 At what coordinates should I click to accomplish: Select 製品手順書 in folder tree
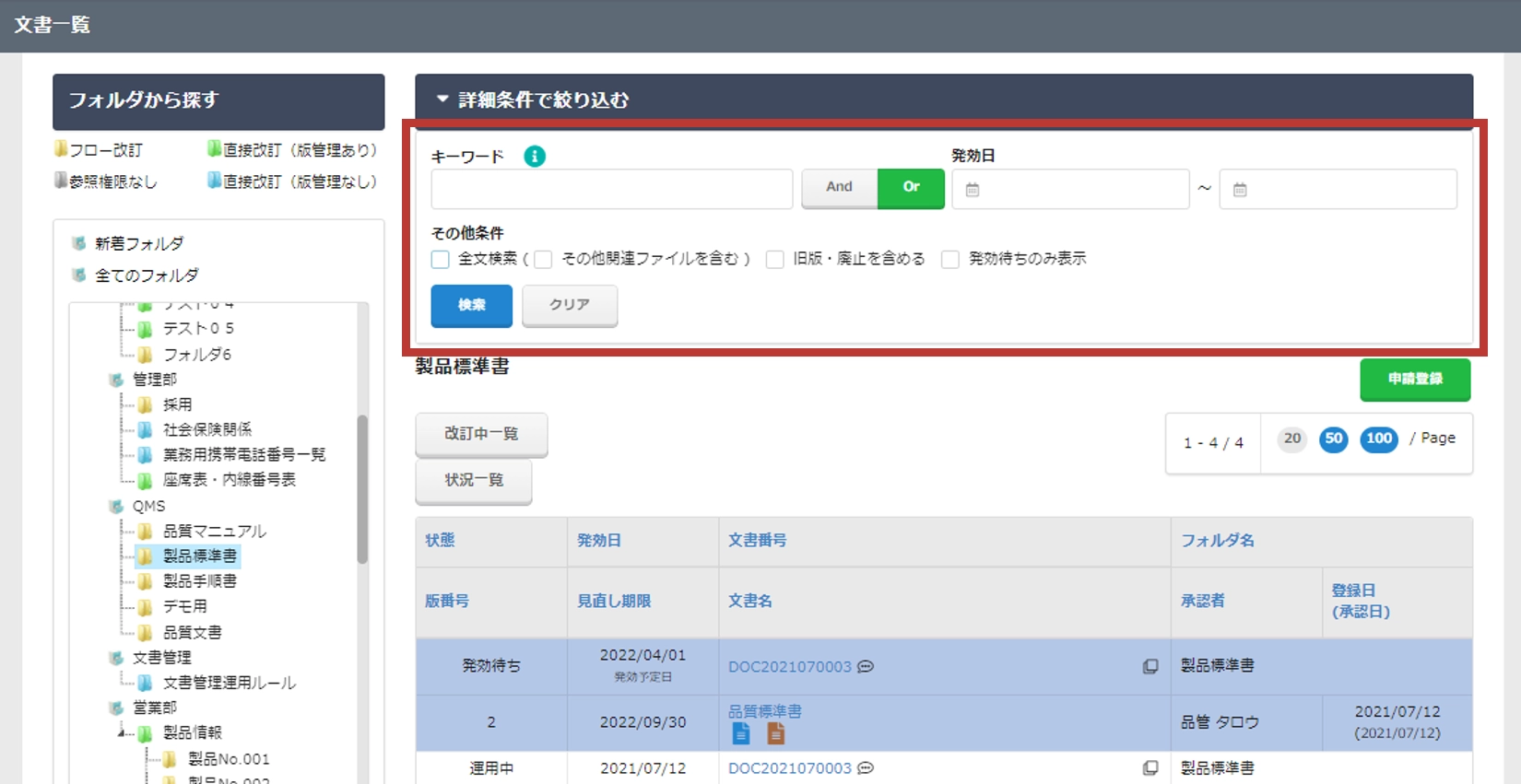click(200, 581)
